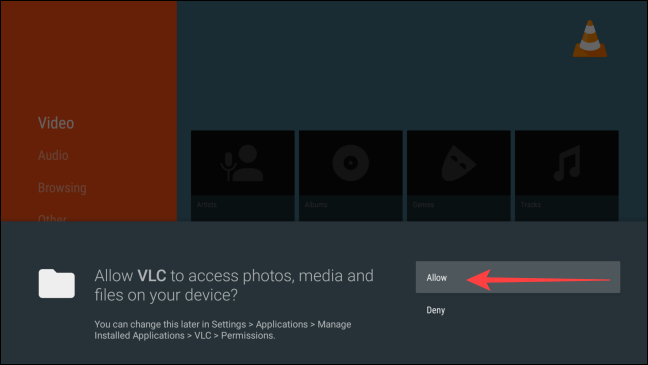648x365 pixels.
Task: Click the bold VLC name in the prompt
Action: (152, 276)
